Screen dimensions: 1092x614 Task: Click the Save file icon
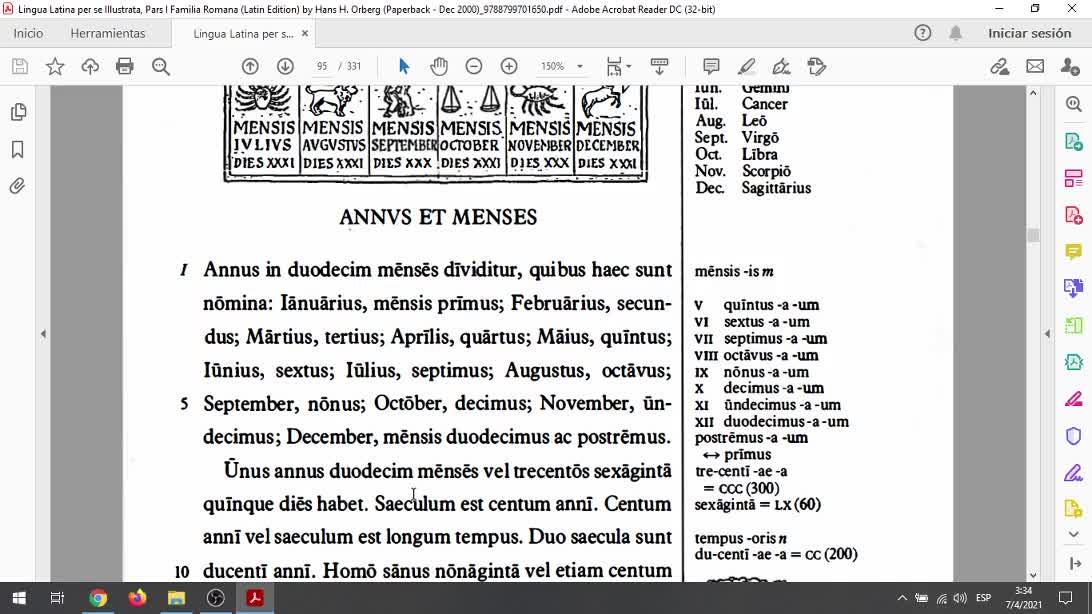point(20,66)
